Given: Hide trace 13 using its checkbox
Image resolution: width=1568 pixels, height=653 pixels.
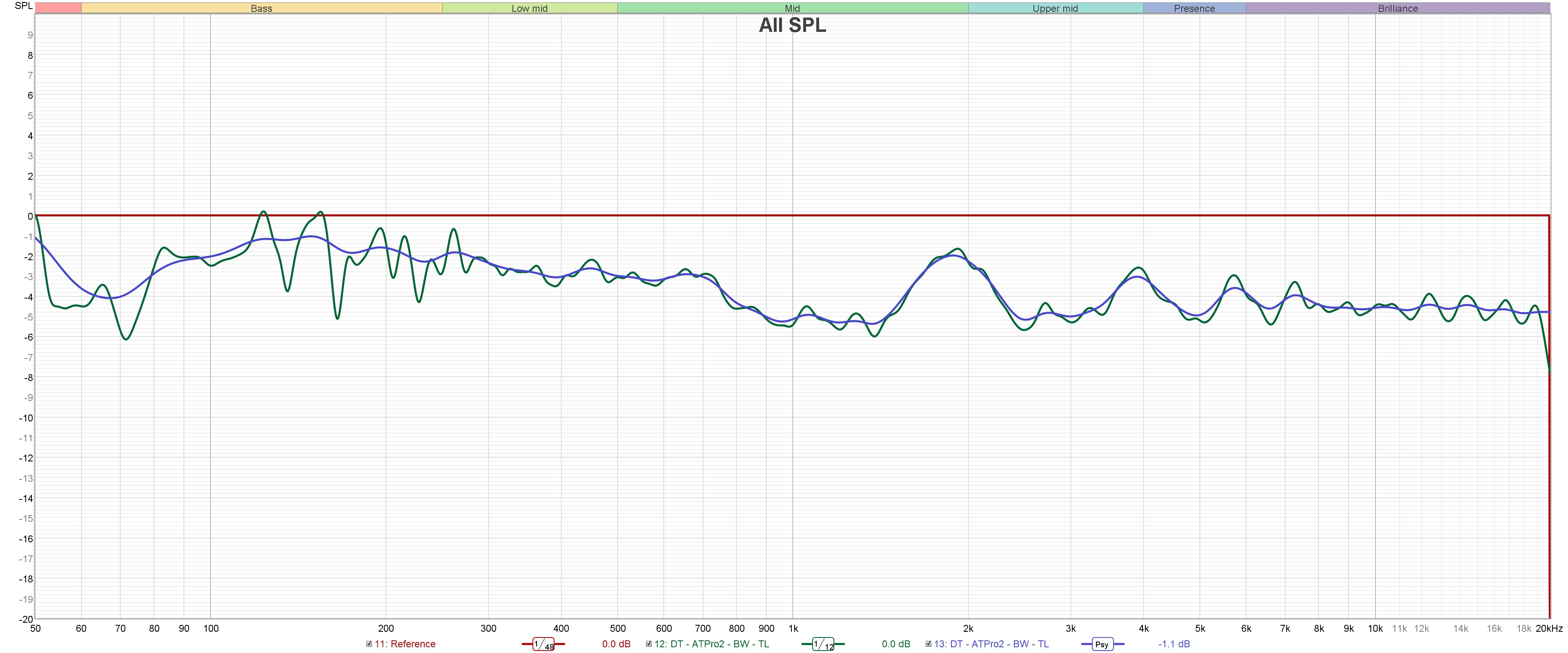Looking at the screenshot, I should click(x=928, y=644).
